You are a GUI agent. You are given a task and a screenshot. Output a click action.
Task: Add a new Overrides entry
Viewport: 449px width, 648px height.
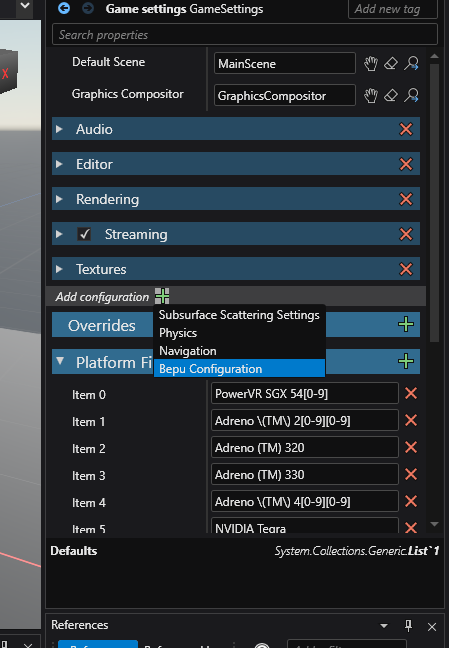click(x=406, y=324)
